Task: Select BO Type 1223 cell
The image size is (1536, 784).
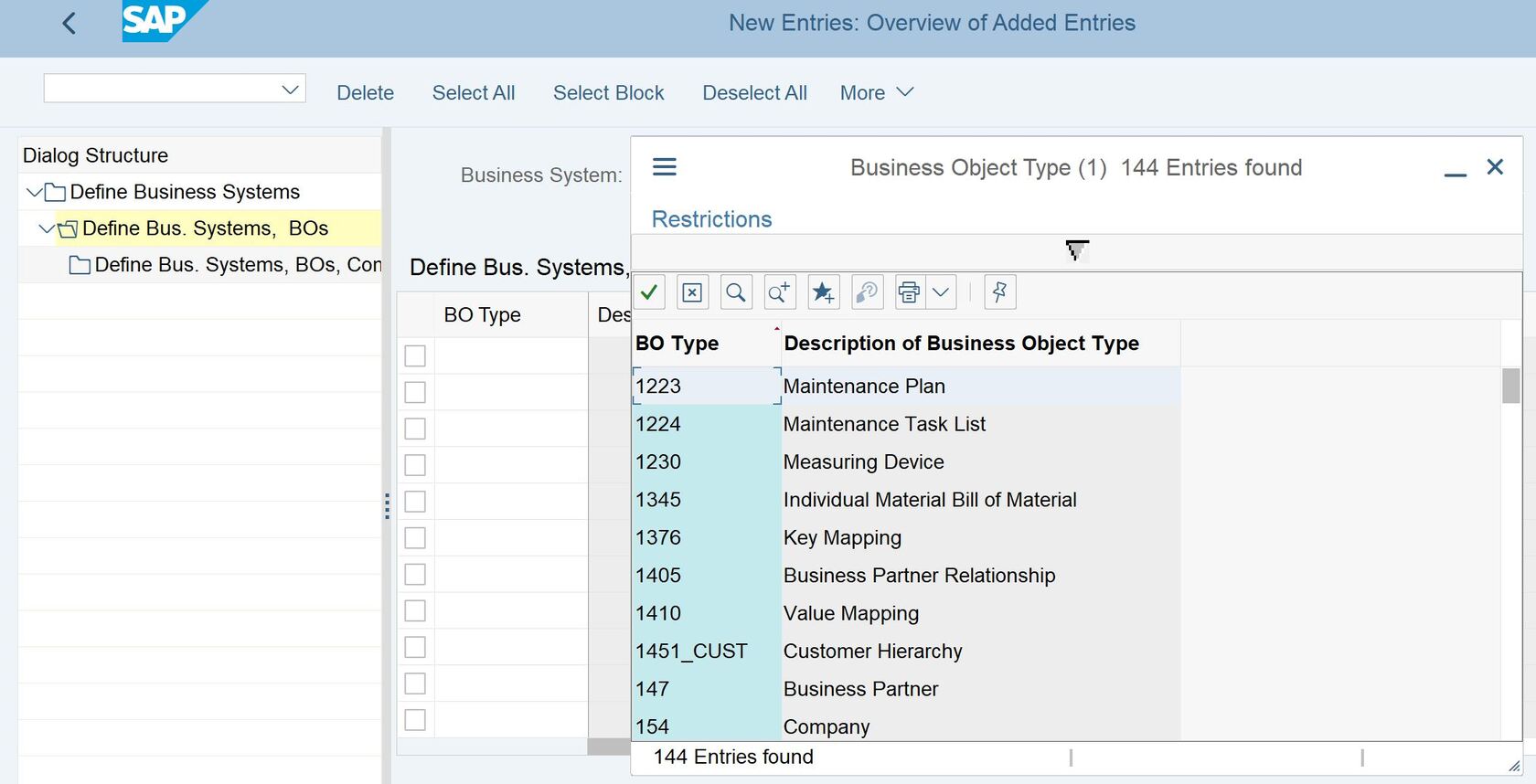Action: [x=707, y=386]
